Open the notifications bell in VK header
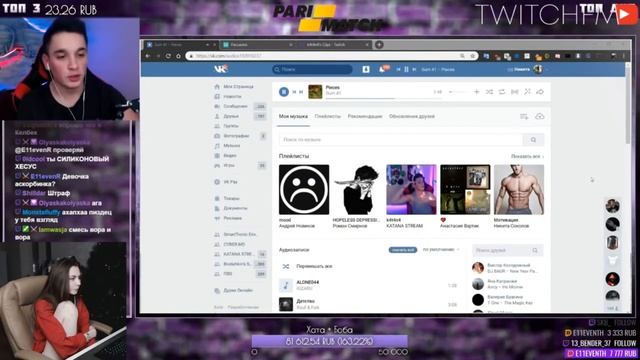The height and width of the screenshot is (360, 640). coord(382,69)
